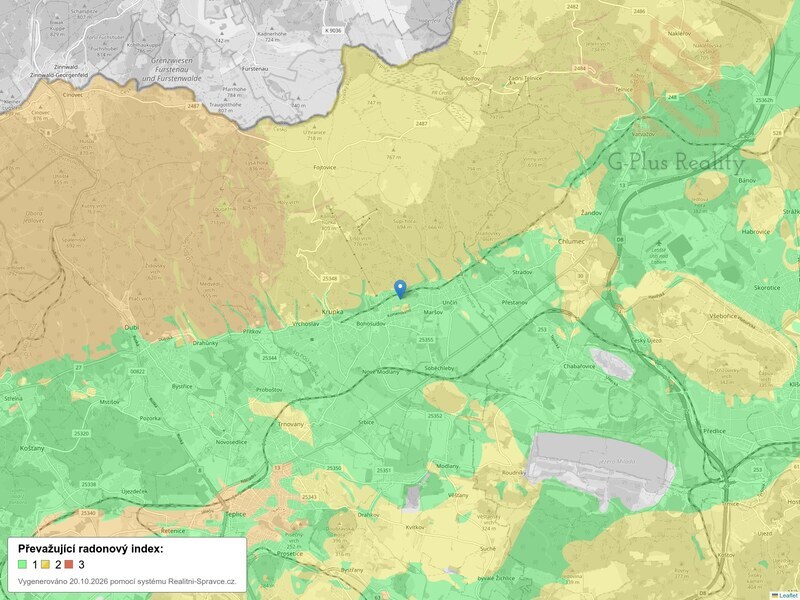Click the Unčín label near the marker

449,303
